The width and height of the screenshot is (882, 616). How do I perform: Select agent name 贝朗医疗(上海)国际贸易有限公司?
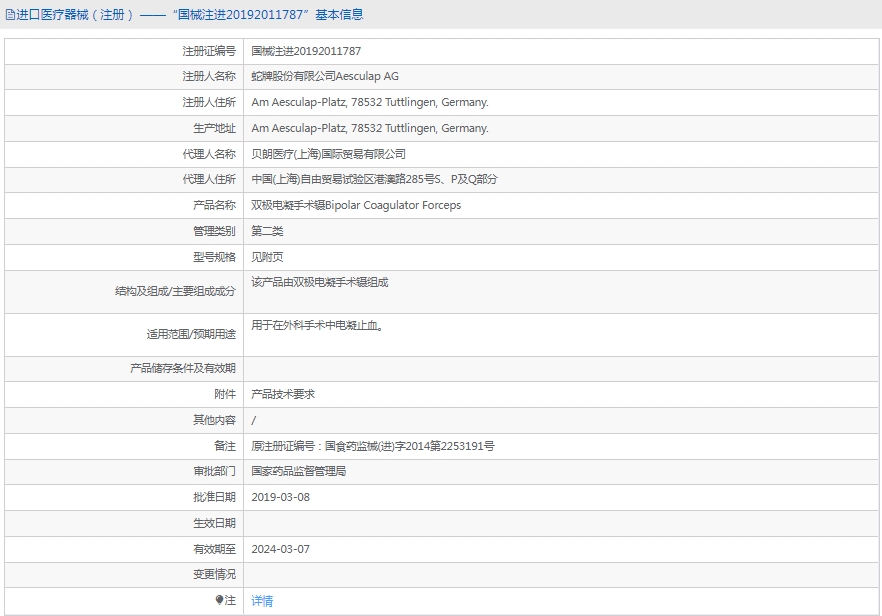[x=328, y=154]
